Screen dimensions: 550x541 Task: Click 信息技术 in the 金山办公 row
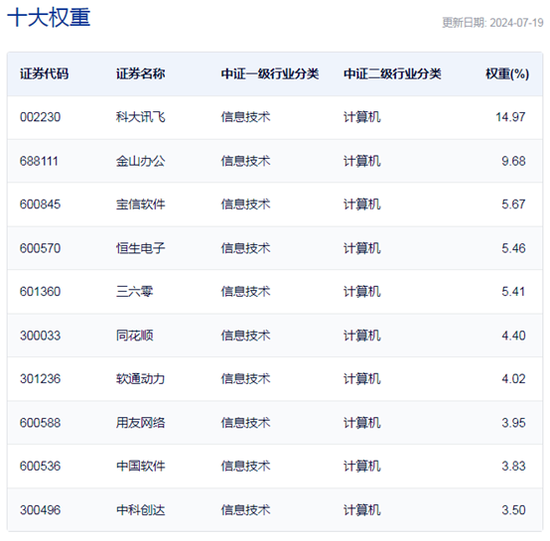tap(246, 161)
